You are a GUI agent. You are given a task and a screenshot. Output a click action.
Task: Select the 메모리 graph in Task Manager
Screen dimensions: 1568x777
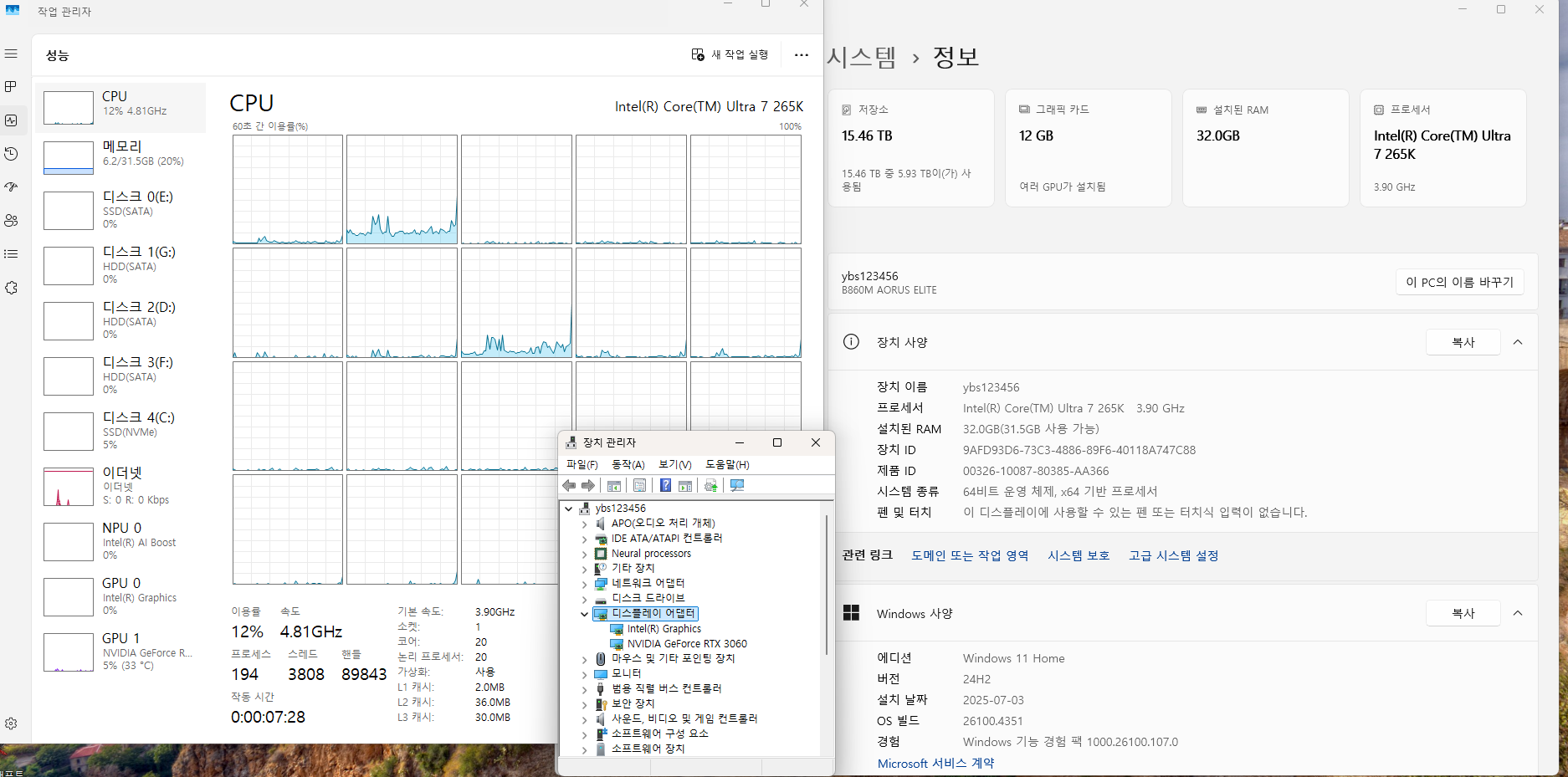[122, 157]
